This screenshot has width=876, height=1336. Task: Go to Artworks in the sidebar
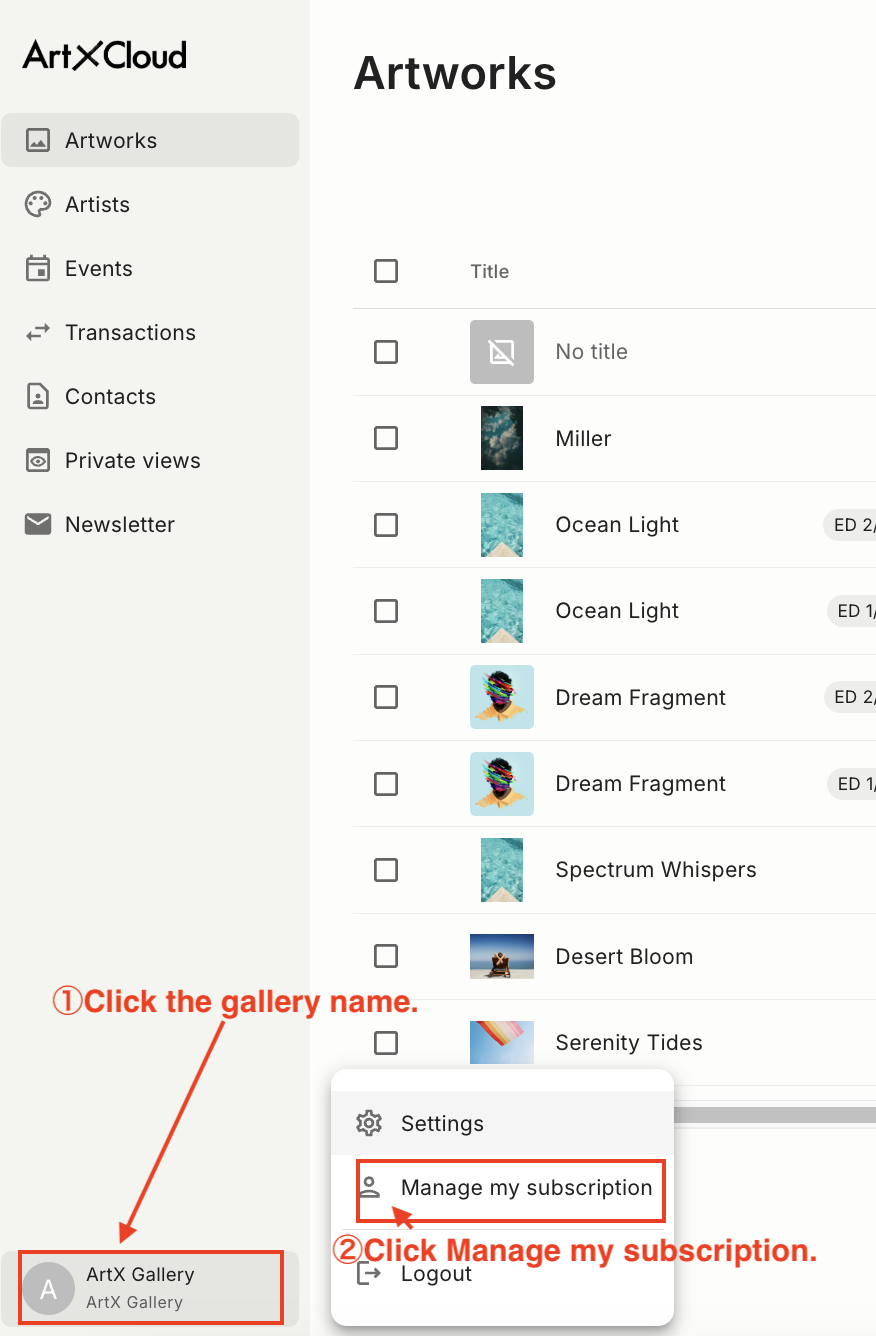pos(150,140)
